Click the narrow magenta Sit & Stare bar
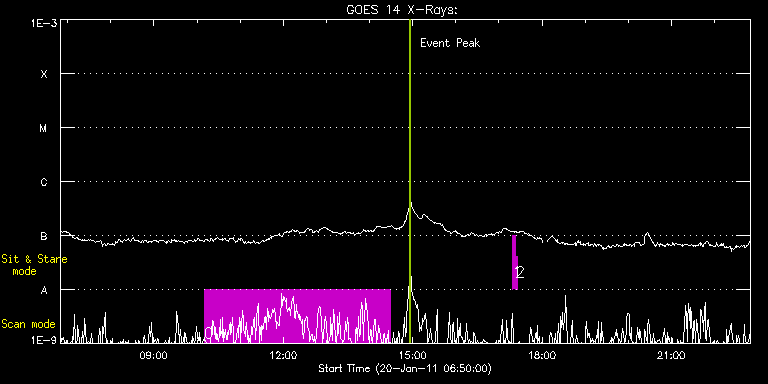This screenshot has width=768, height=384. coord(514,262)
